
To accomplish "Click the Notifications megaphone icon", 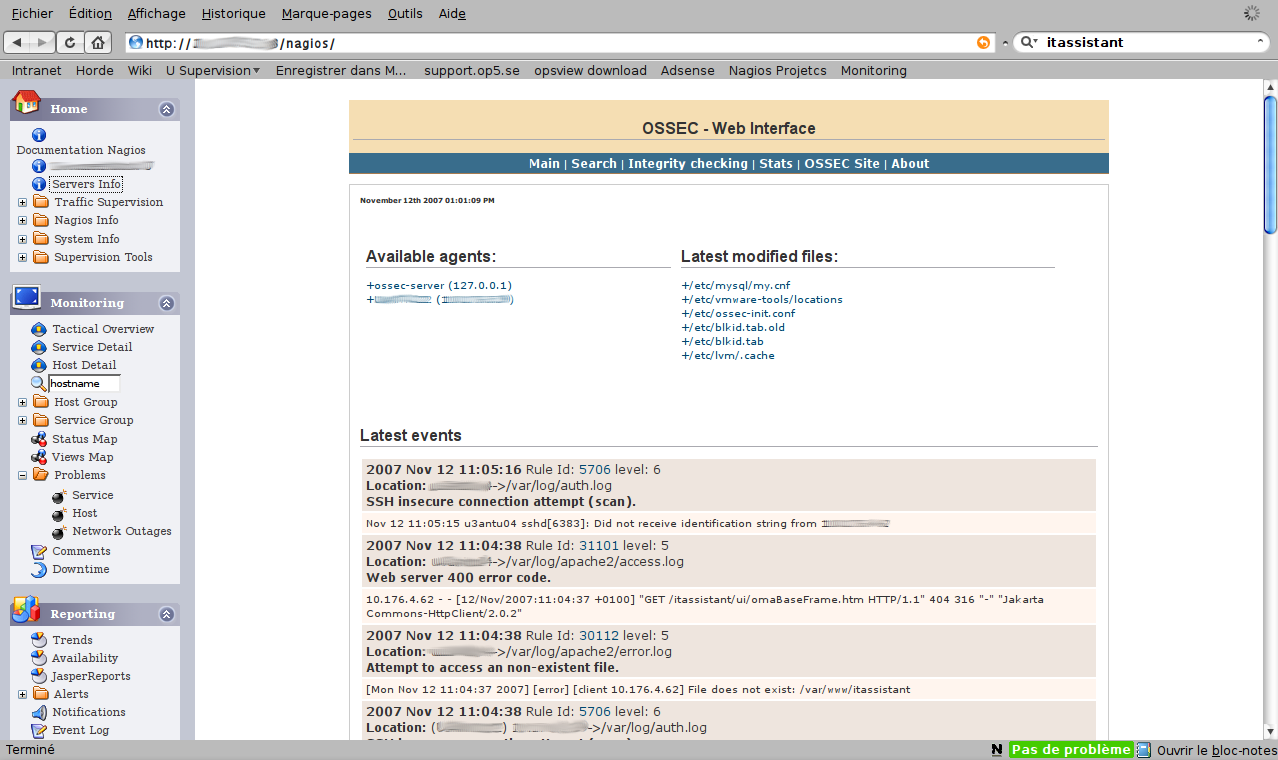I will (39, 712).
